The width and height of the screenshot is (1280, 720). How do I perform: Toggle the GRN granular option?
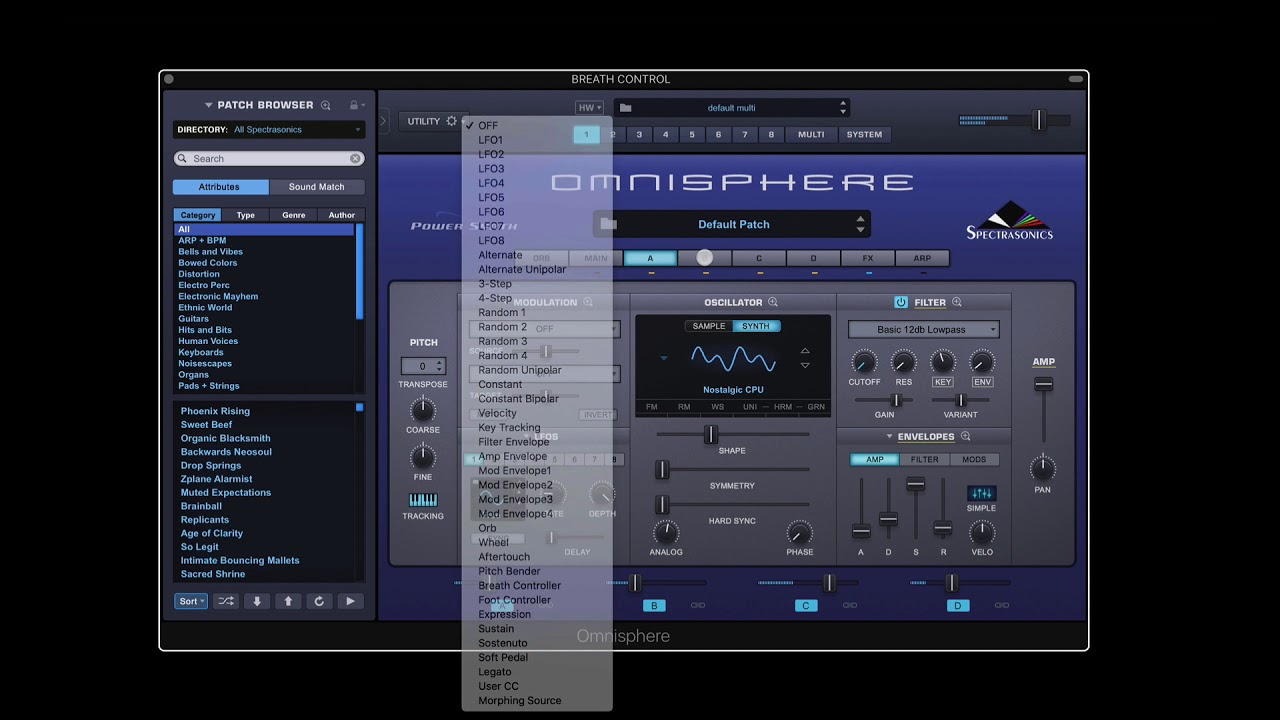click(x=816, y=407)
